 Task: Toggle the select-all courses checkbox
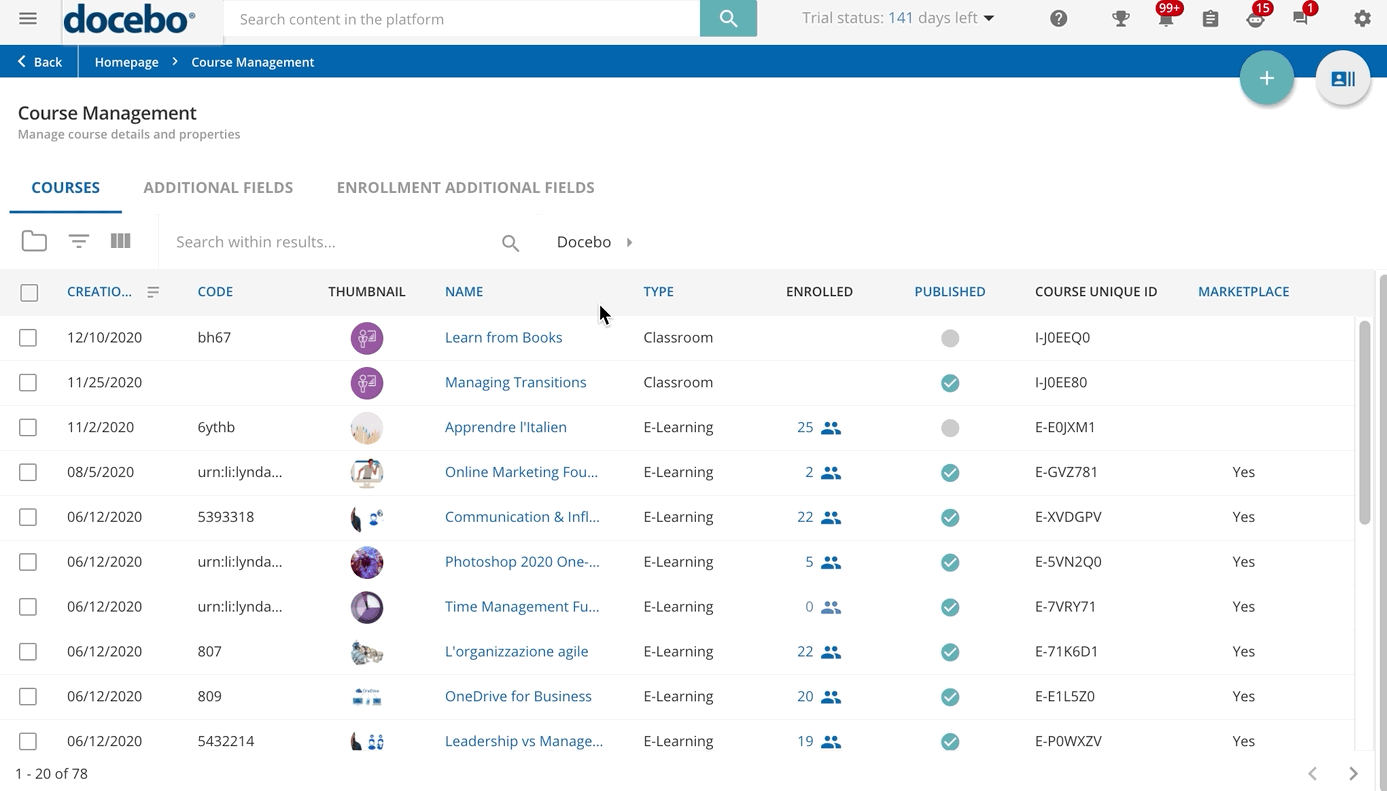coord(29,292)
